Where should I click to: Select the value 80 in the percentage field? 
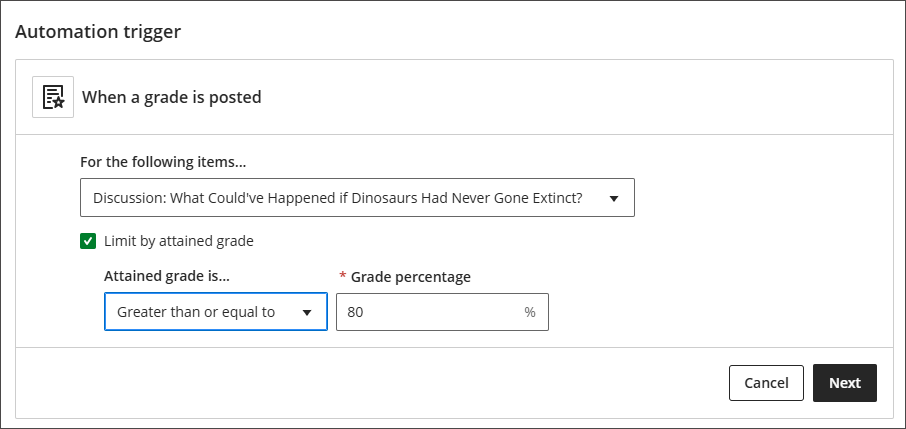(x=355, y=312)
